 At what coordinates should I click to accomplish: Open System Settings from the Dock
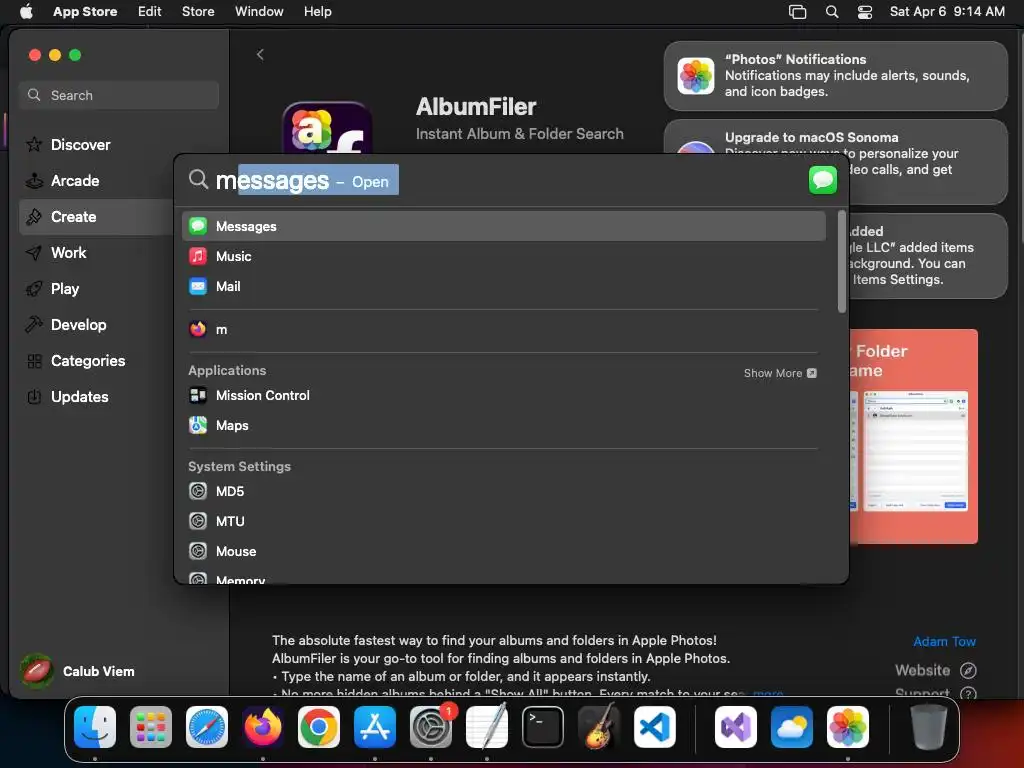tap(431, 727)
